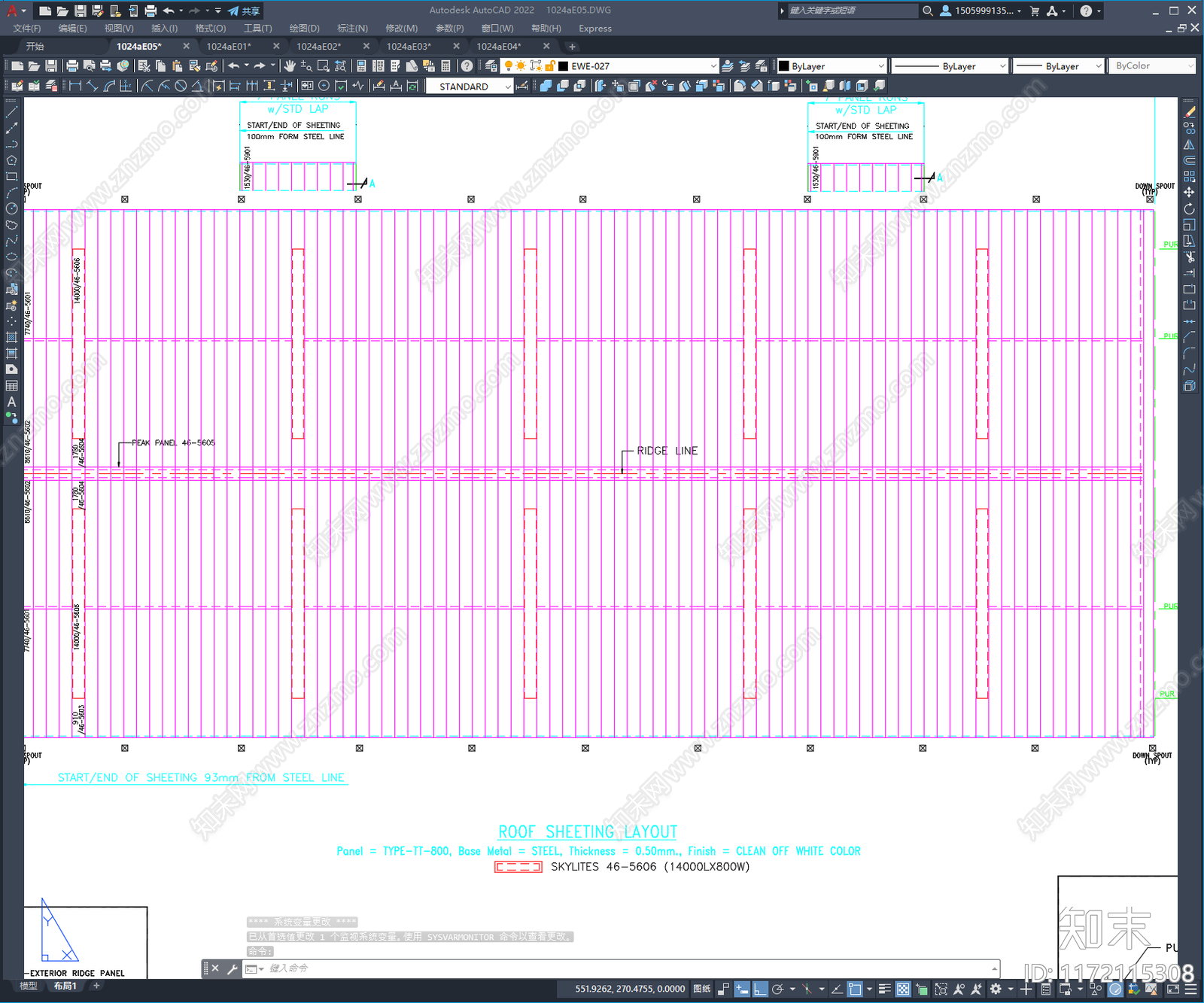Toggle Polar Tracking in the status bar
The width and height of the screenshot is (1204, 1003).
[x=778, y=989]
